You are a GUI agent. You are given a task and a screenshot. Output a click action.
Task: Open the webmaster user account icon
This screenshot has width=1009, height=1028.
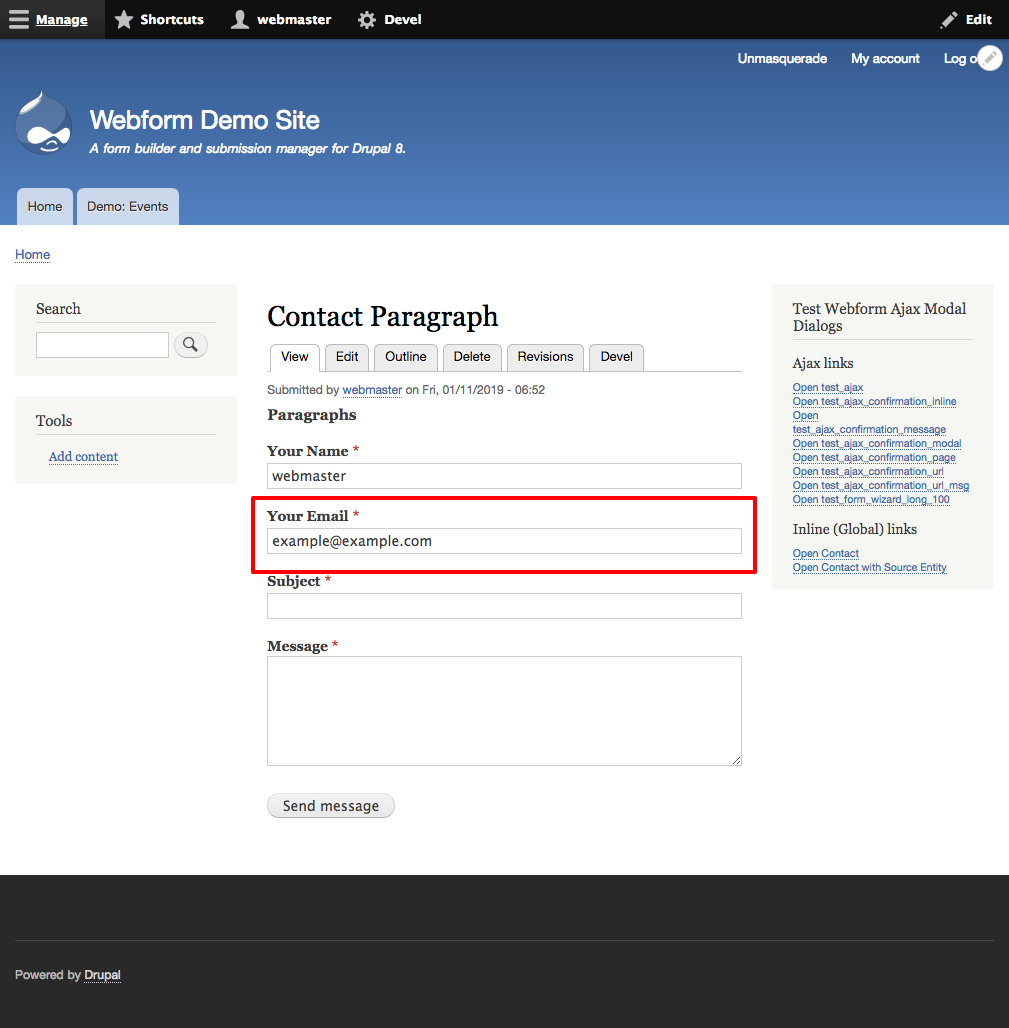click(240, 19)
